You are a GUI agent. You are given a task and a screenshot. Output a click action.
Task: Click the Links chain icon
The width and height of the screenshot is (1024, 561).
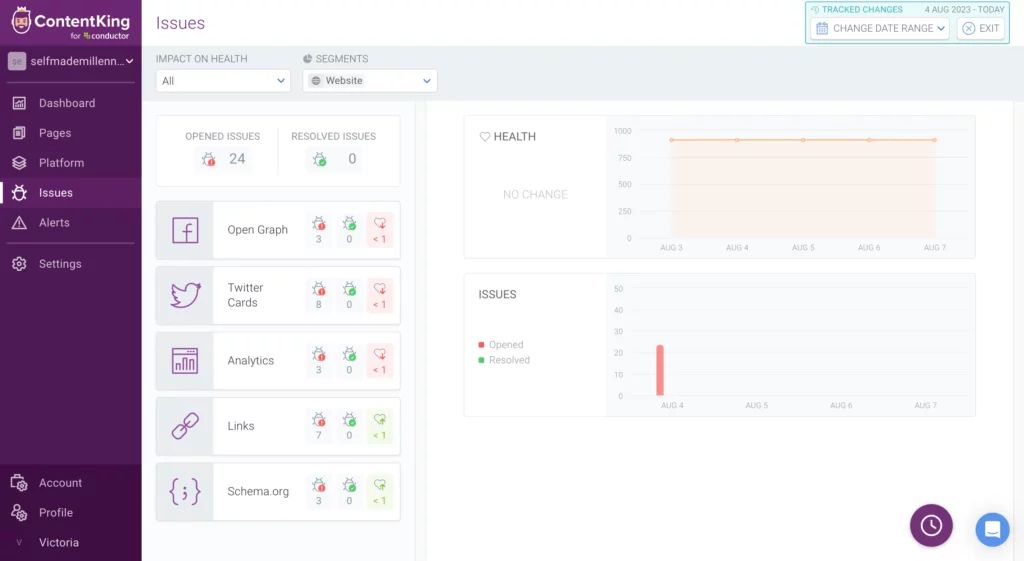(185, 426)
